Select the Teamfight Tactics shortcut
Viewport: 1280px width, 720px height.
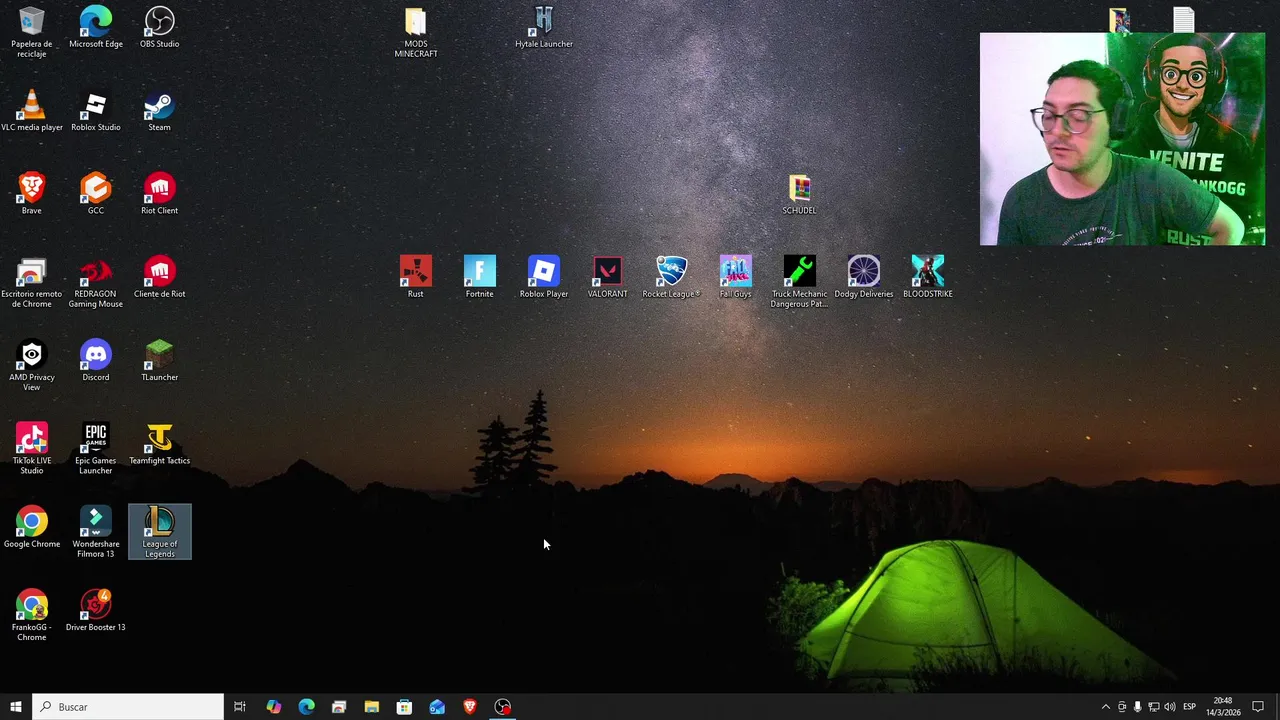(x=160, y=444)
